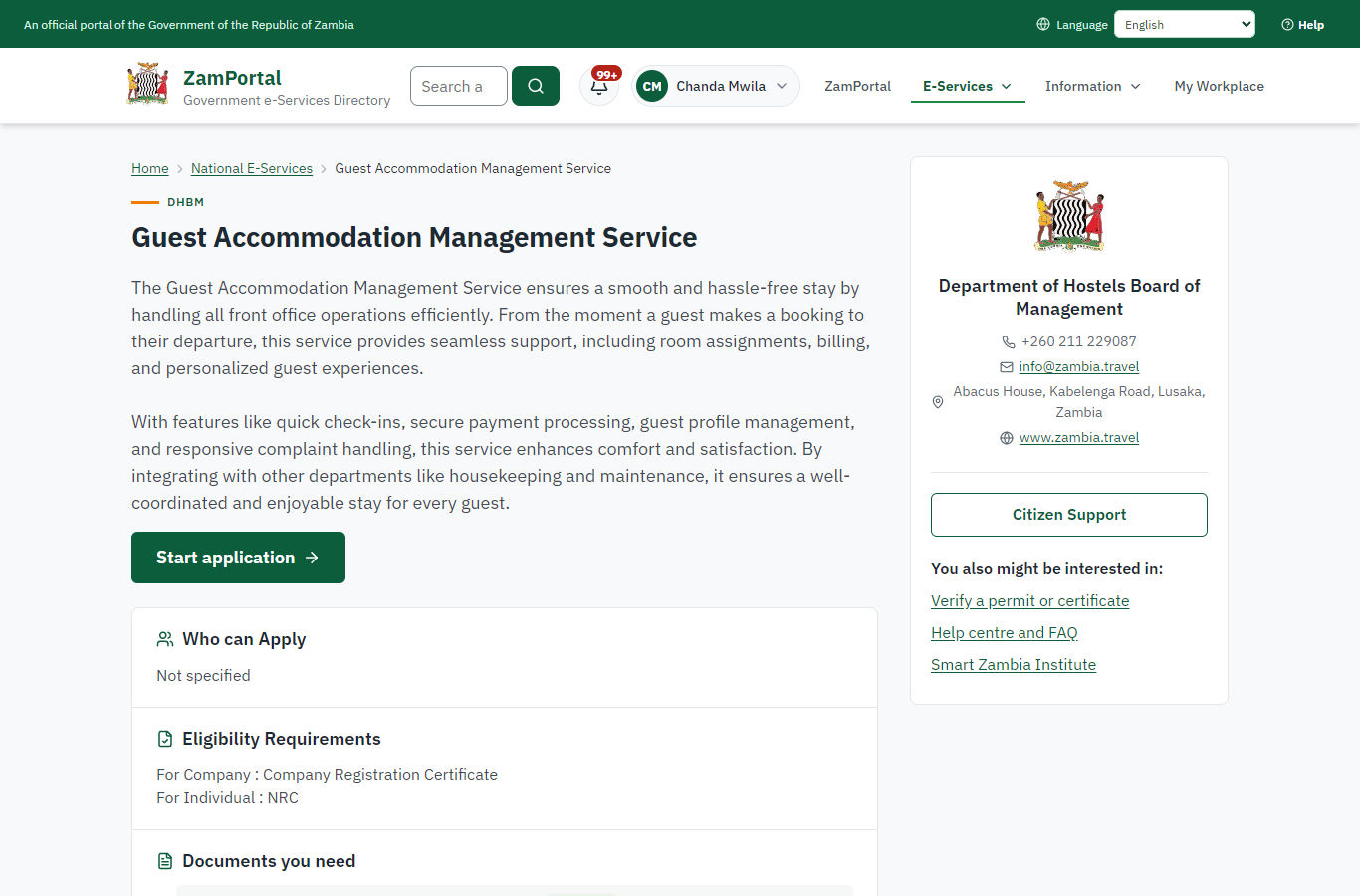
Task: Open the info@zambia.travel email link
Action: pyautogui.click(x=1079, y=366)
